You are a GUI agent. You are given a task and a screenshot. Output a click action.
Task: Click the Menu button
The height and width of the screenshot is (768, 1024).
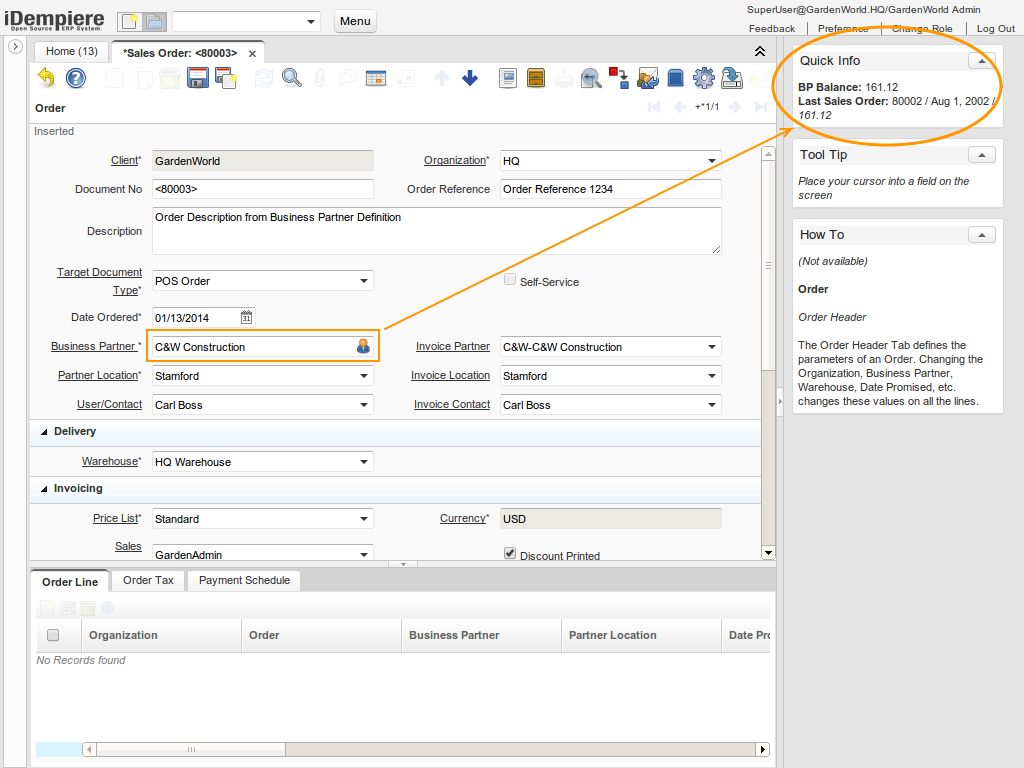pos(355,21)
